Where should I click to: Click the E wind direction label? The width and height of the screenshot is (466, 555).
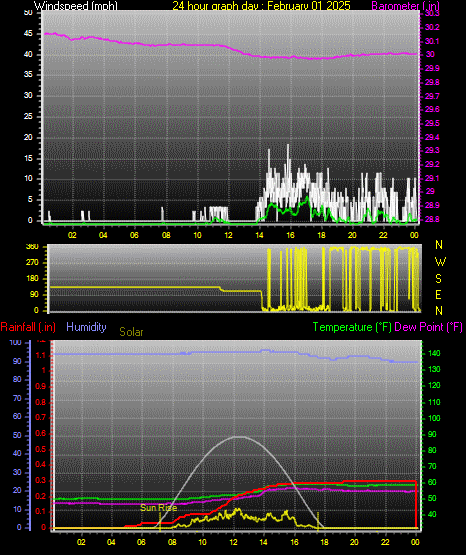[x=438, y=294]
